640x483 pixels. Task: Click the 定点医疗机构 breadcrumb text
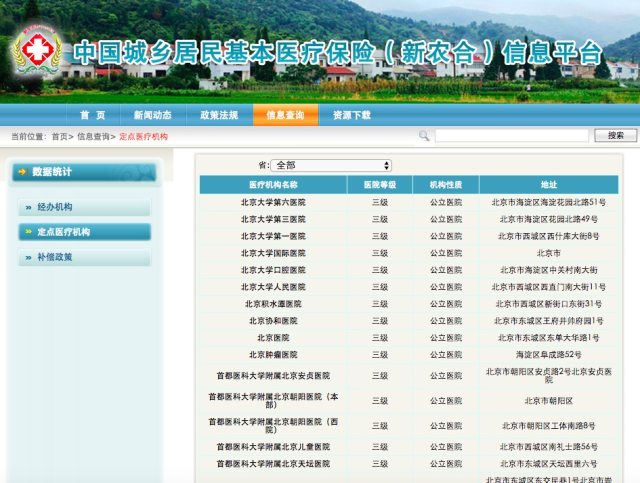point(143,137)
